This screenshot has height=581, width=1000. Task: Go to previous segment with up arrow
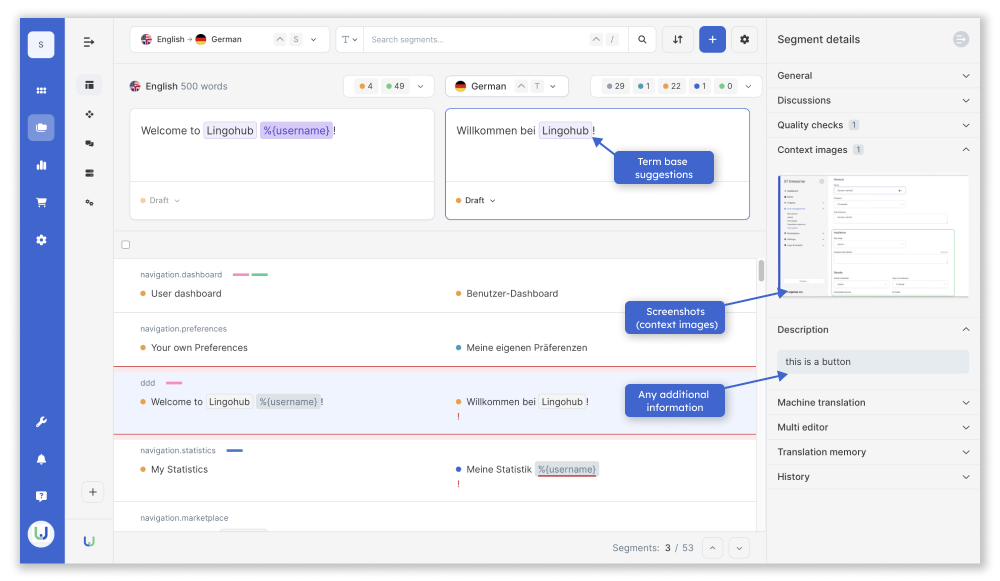(x=712, y=548)
